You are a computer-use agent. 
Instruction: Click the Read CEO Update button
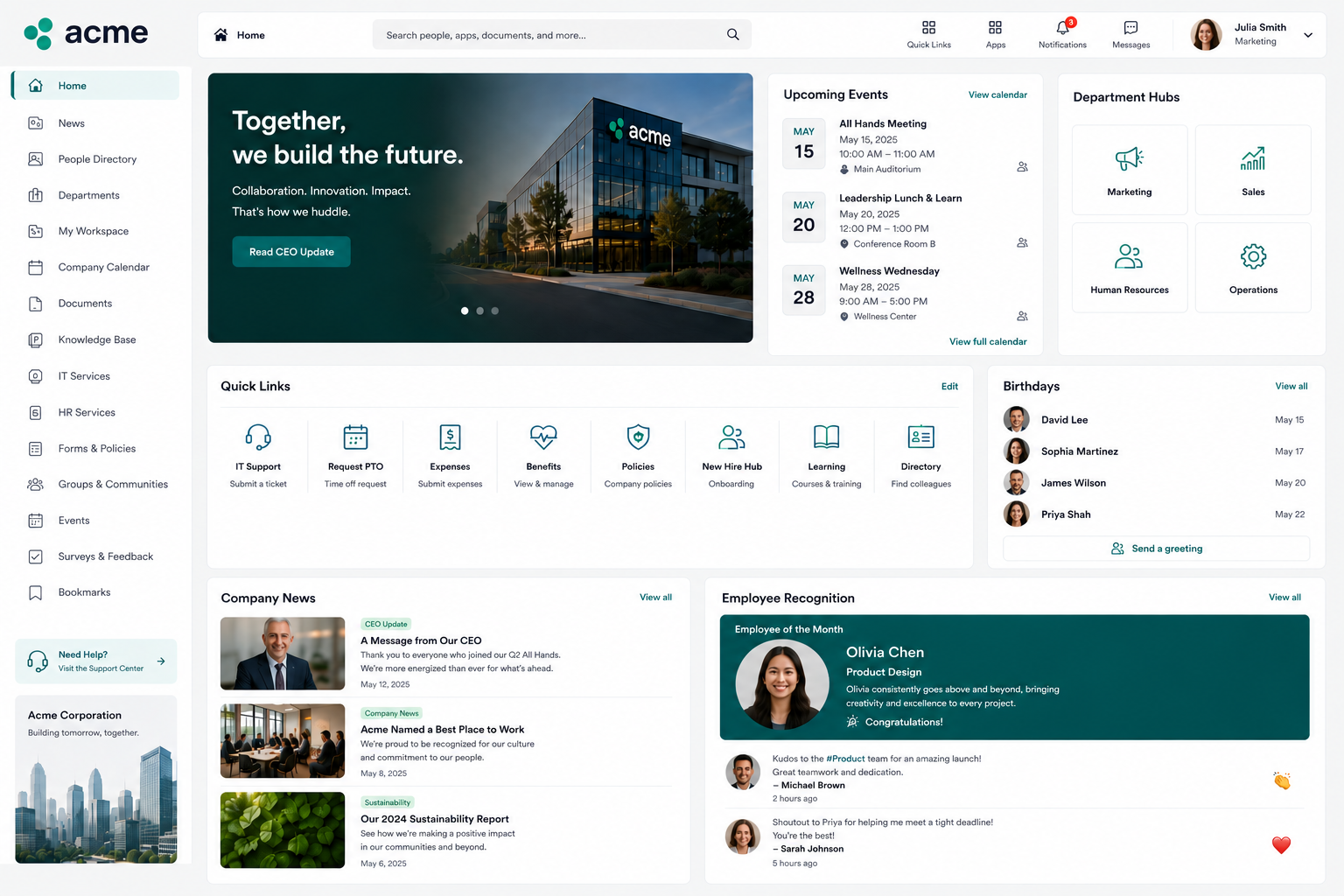pyautogui.click(x=291, y=252)
